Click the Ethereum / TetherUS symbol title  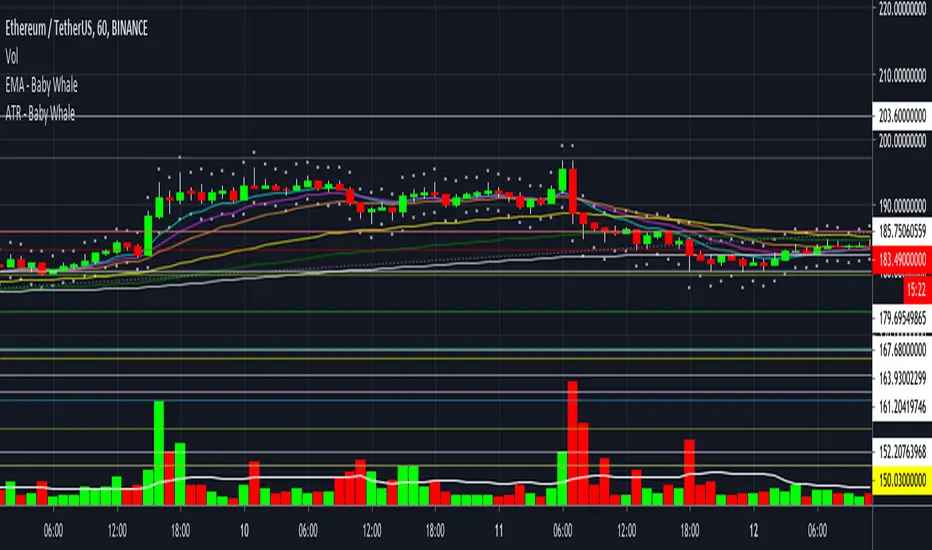tap(77, 28)
